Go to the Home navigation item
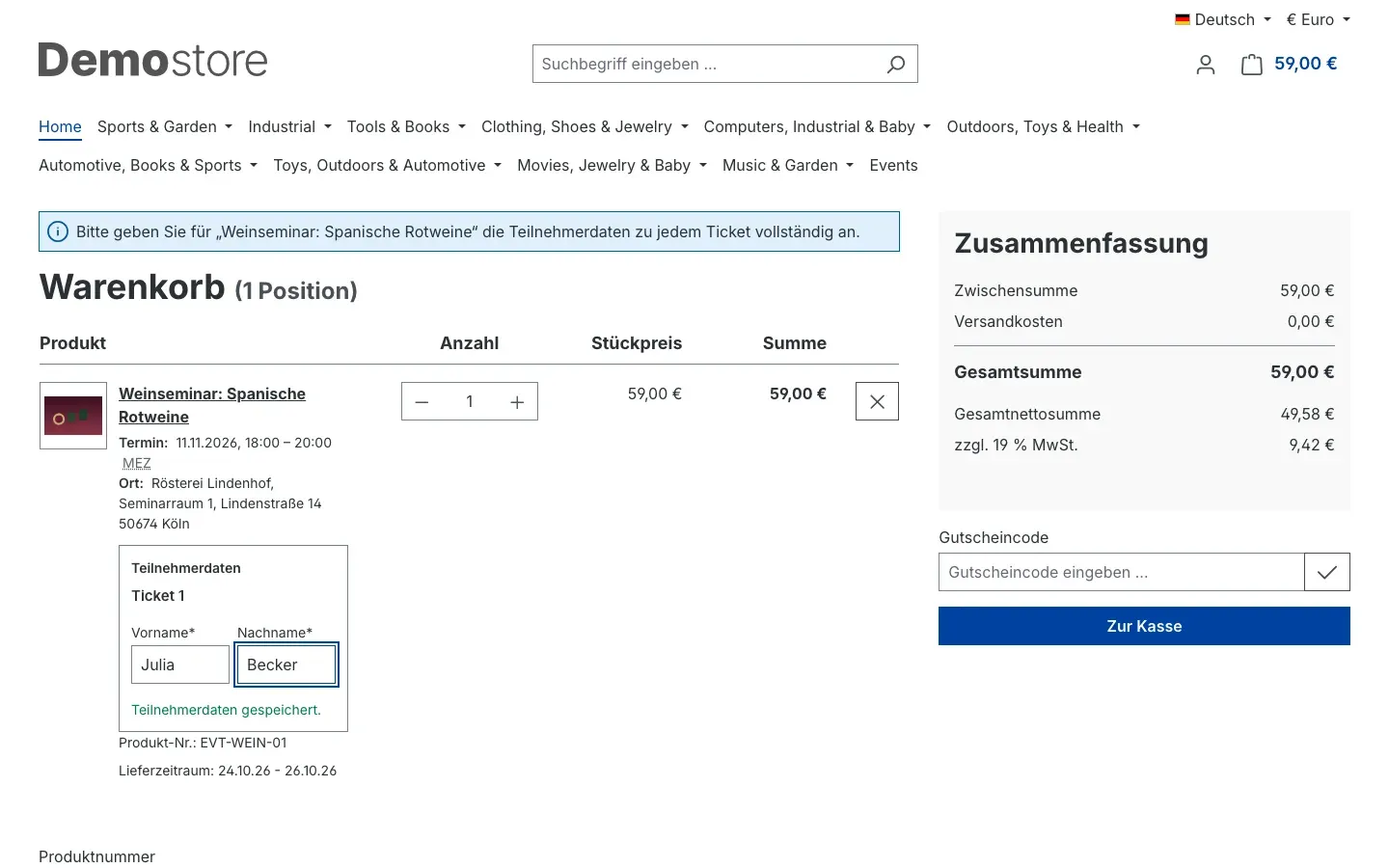Viewport: 1389px width, 868px height. click(x=60, y=126)
